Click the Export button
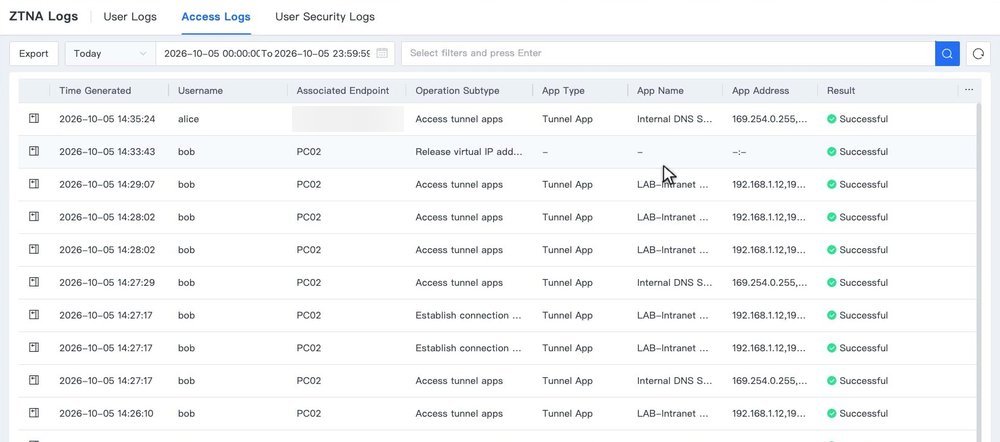The width and height of the screenshot is (1000, 442). [34, 54]
